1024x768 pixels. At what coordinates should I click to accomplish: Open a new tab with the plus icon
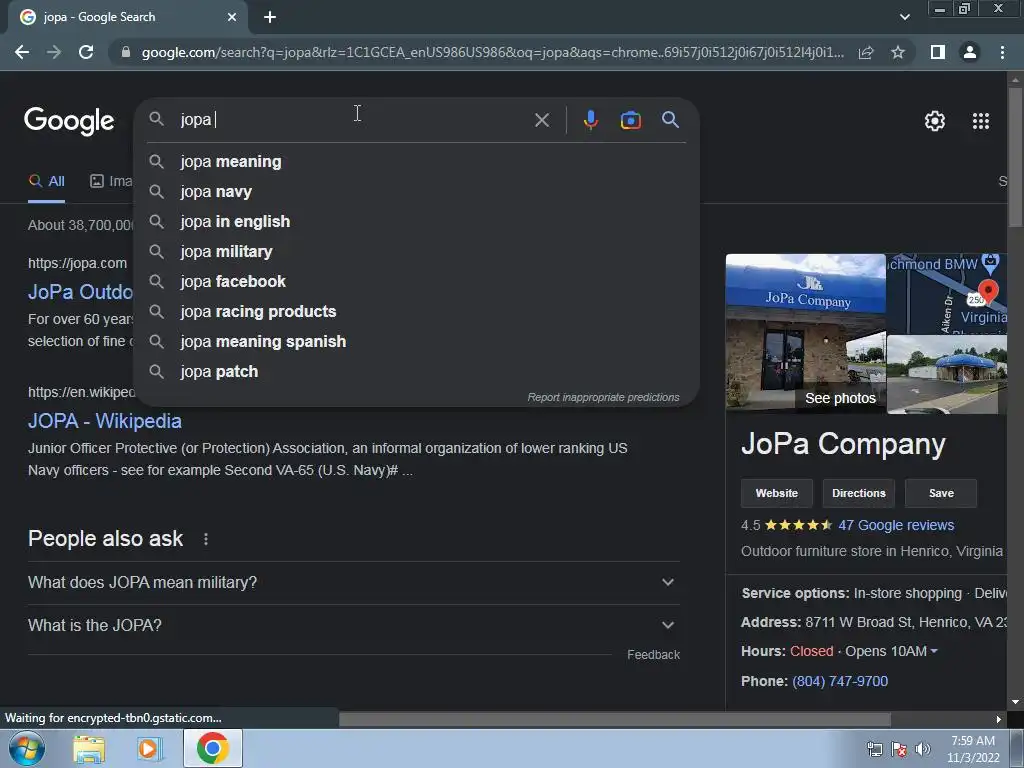(270, 17)
